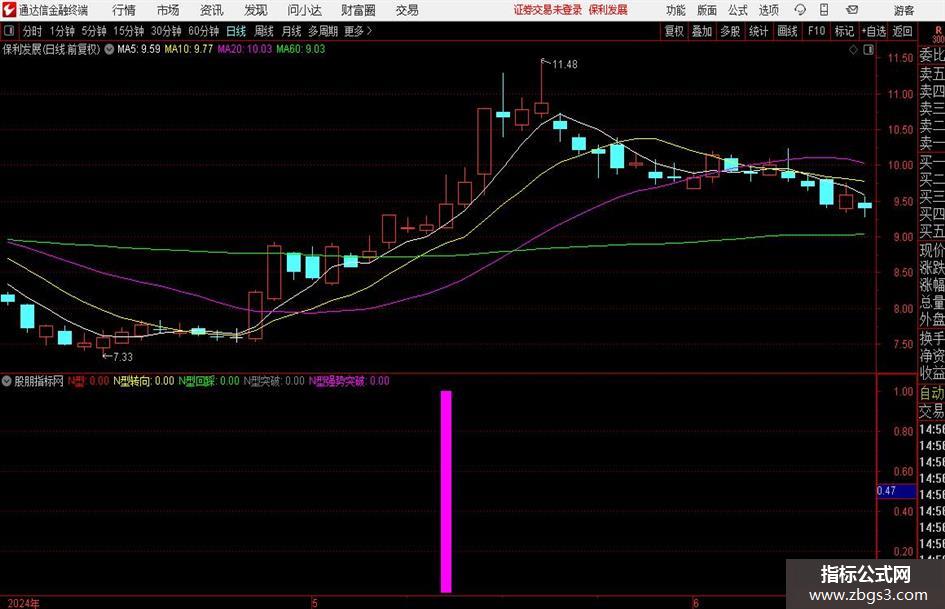Click the N型突破: 0.00 label

(274, 381)
